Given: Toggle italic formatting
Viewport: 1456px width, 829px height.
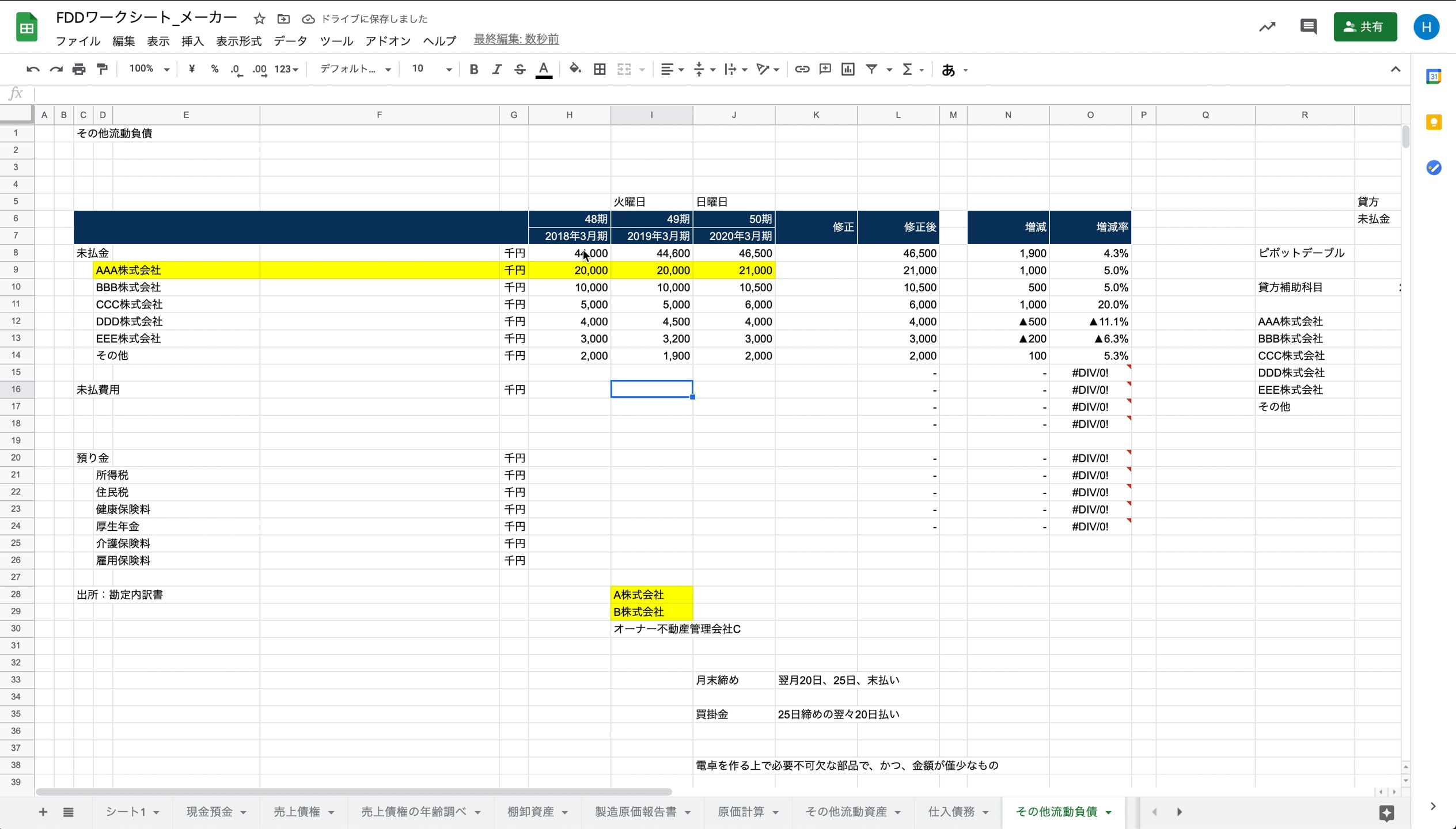Looking at the screenshot, I should pyautogui.click(x=496, y=69).
